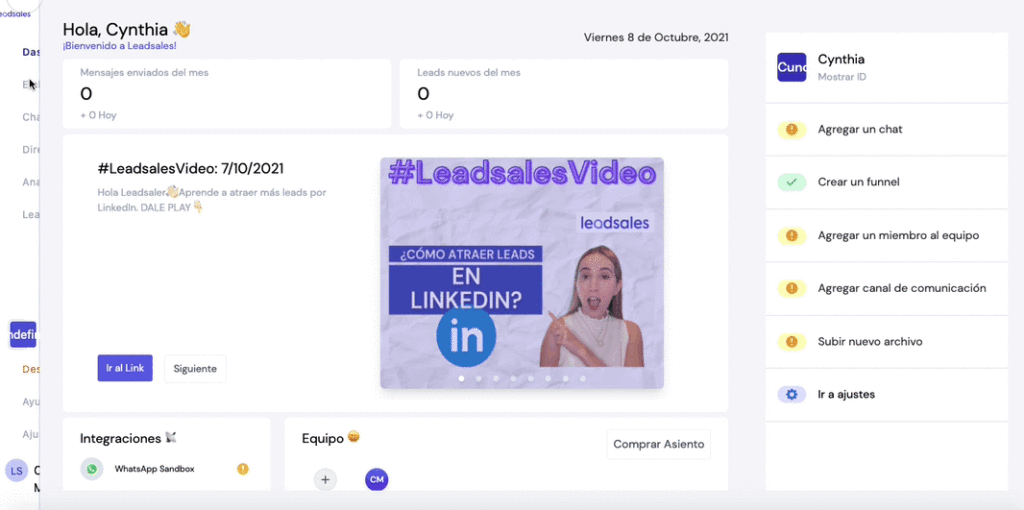Click the Viernes 8 de Octubre, 2021 date
The image size is (1024, 510).
(656, 37)
